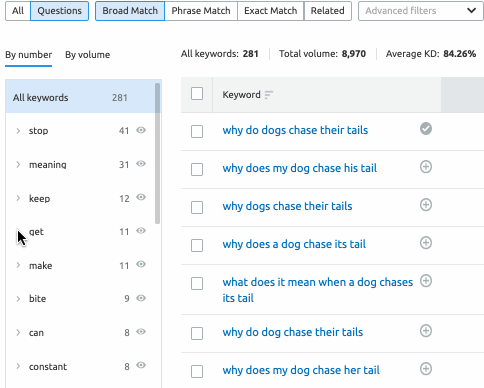Screen dimensions: 484x388
Task: Open the Advanced filters dropdown
Action: [421, 11]
